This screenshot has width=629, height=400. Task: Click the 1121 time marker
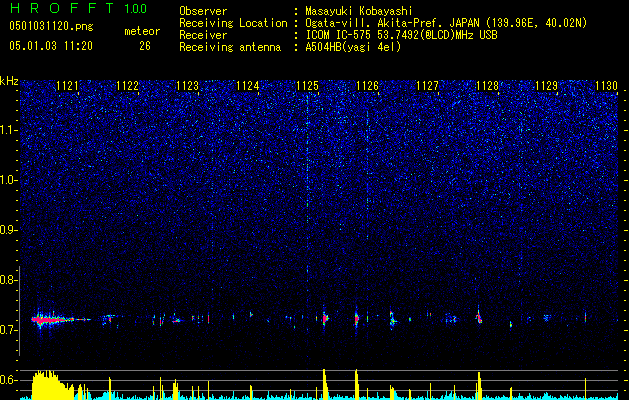[67, 86]
